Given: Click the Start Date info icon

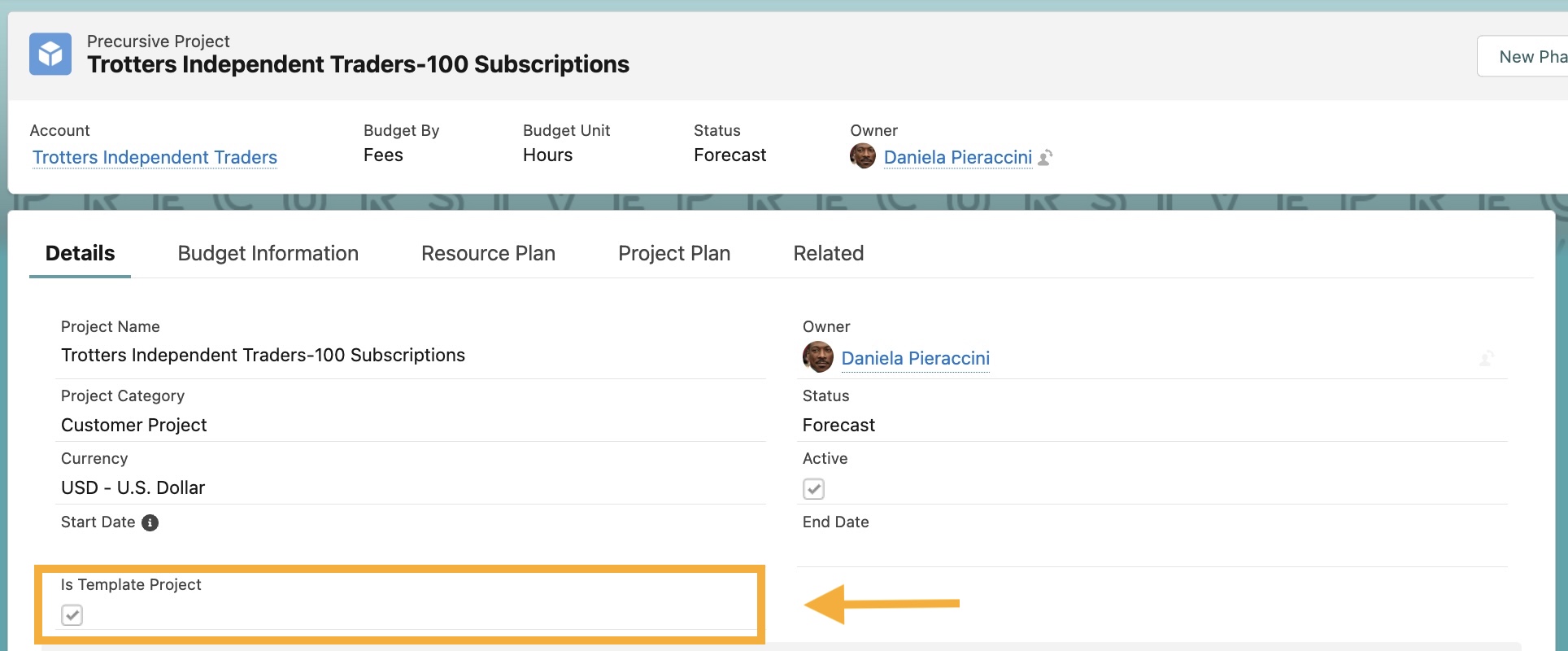Looking at the screenshot, I should coord(150,522).
